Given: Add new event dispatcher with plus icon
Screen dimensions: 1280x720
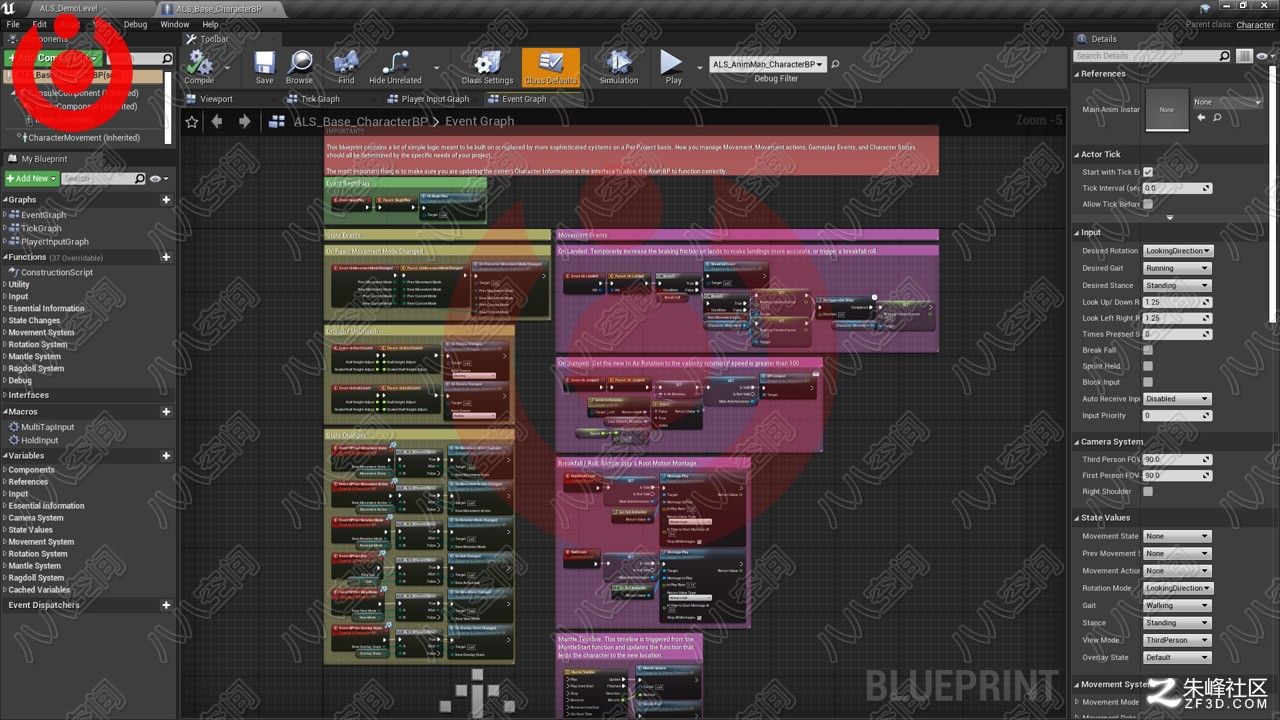Looking at the screenshot, I should point(166,605).
